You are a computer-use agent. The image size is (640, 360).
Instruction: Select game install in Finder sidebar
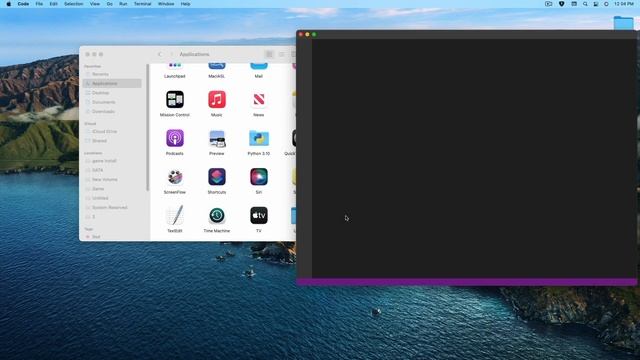[112, 161]
